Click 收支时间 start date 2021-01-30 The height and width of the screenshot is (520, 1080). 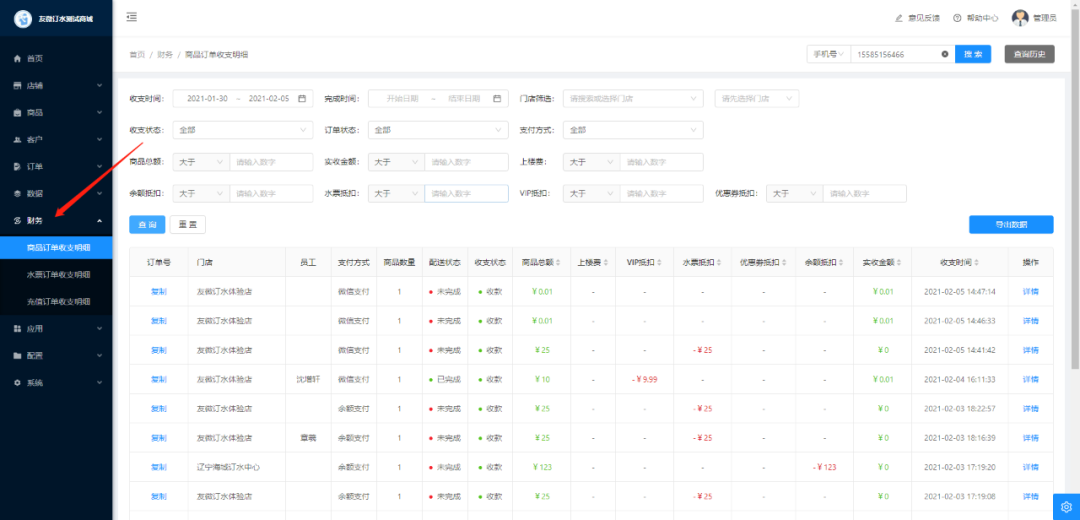tap(207, 98)
